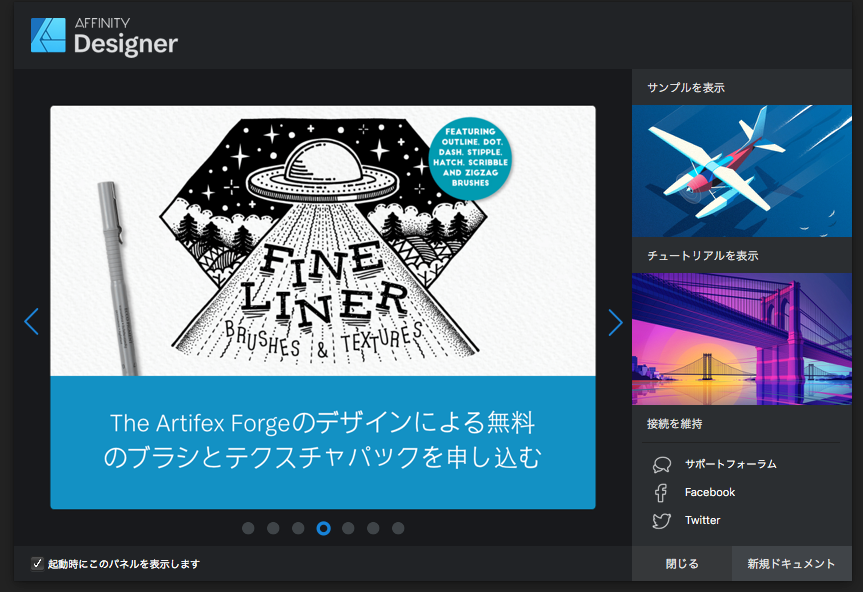This screenshot has height=592, width=863.
Task: Click the Facebook icon
Action: pos(661,492)
